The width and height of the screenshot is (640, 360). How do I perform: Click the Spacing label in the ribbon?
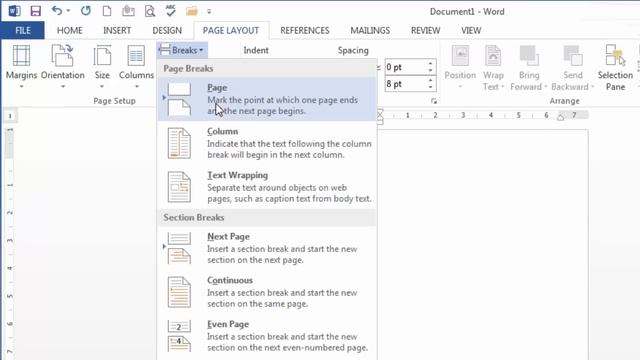353,51
